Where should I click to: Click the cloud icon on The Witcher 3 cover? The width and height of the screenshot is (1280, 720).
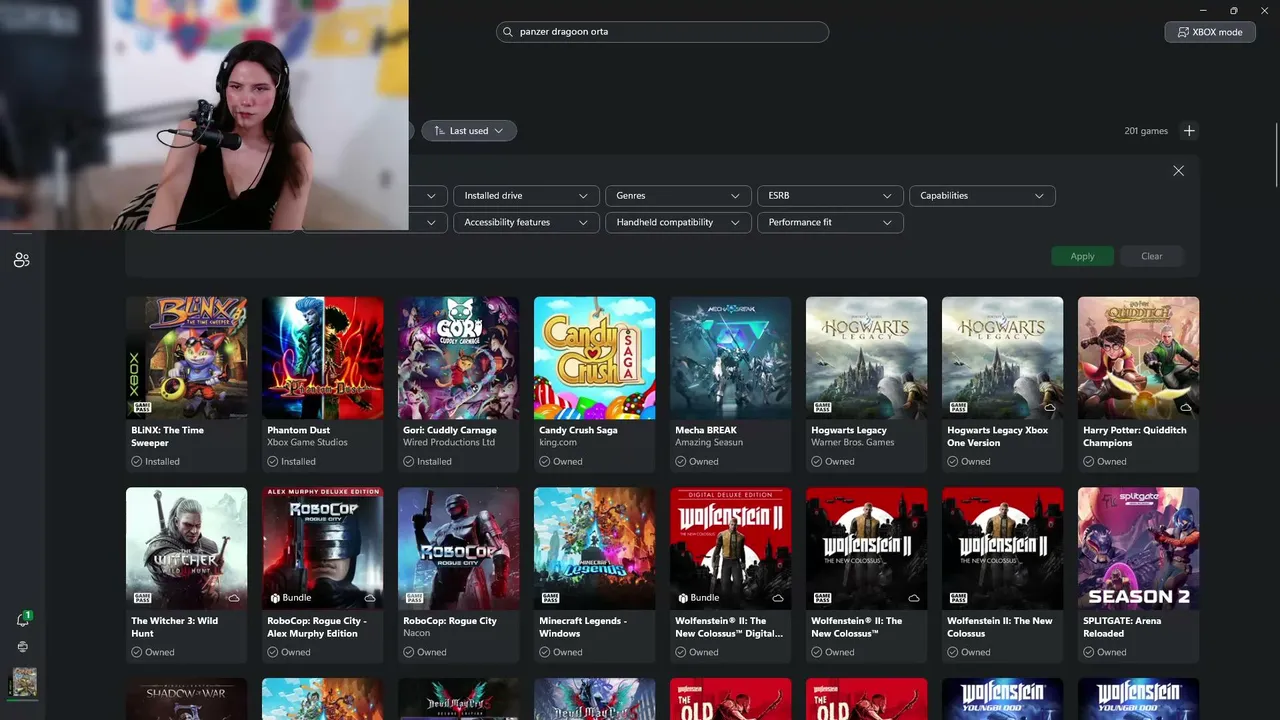click(234, 598)
